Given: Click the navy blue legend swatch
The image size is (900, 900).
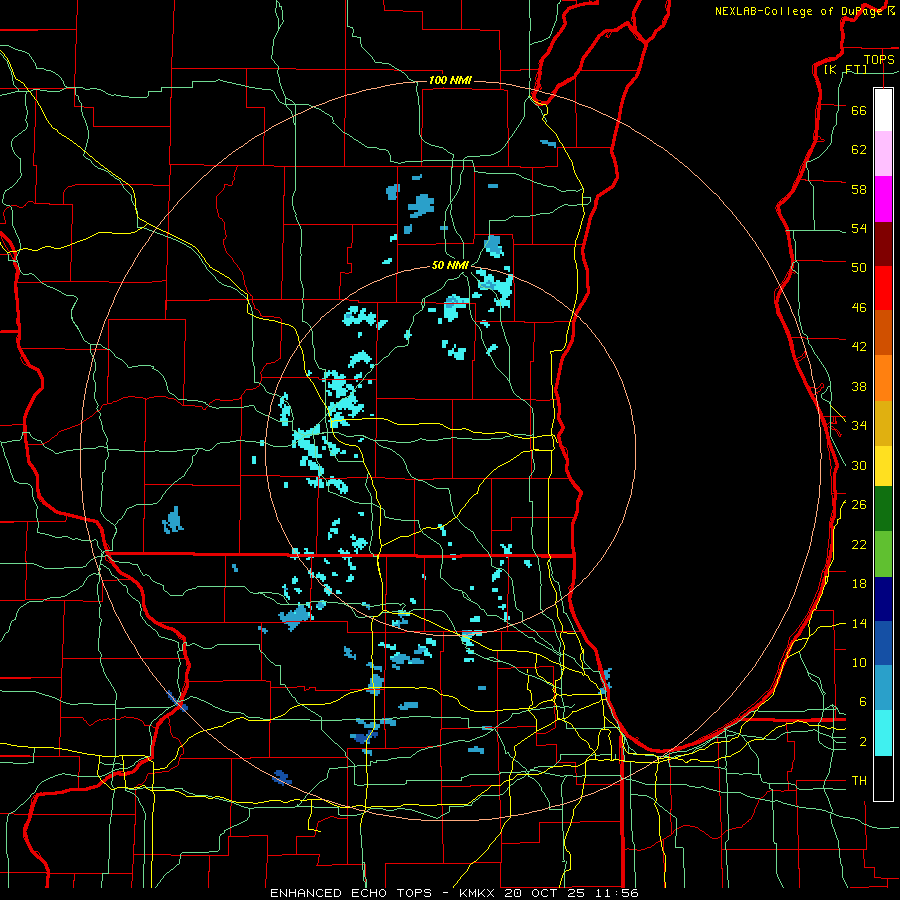Looking at the screenshot, I should pyautogui.click(x=883, y=599).
